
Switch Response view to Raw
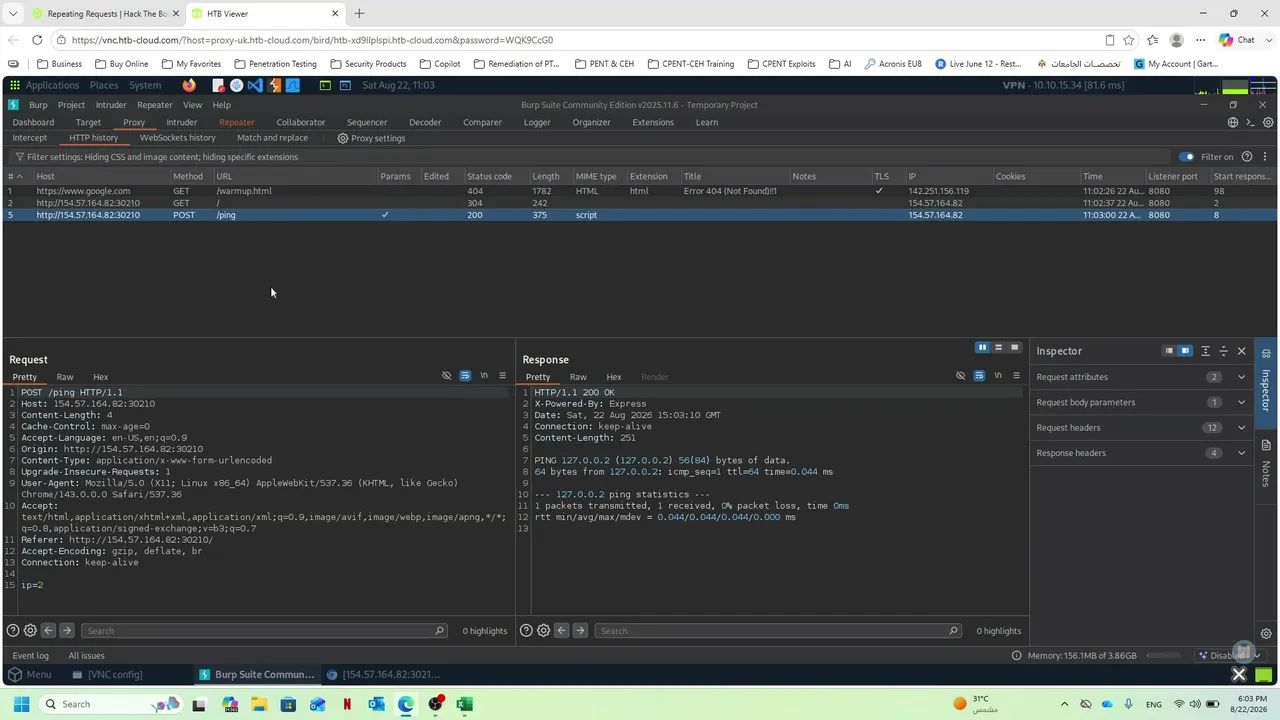click(578, 377)
